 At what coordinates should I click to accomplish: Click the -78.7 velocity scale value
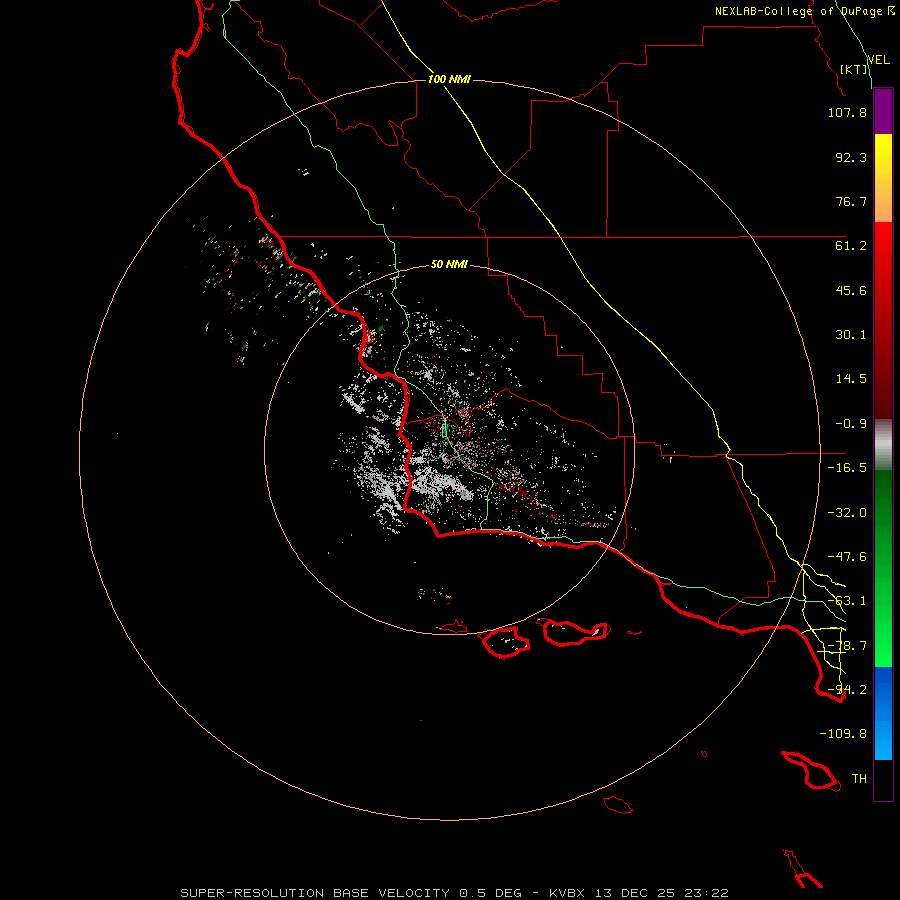pyautogui.click(x=847, y=646)
